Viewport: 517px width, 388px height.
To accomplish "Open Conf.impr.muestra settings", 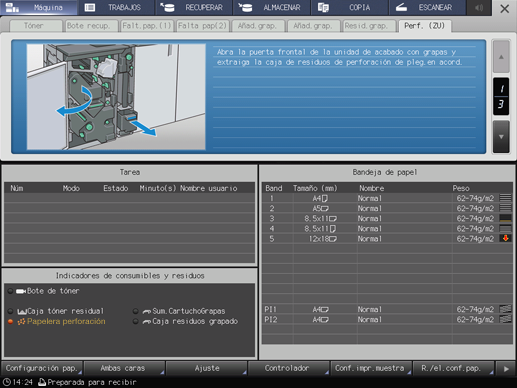I will (x=371, y=368).
